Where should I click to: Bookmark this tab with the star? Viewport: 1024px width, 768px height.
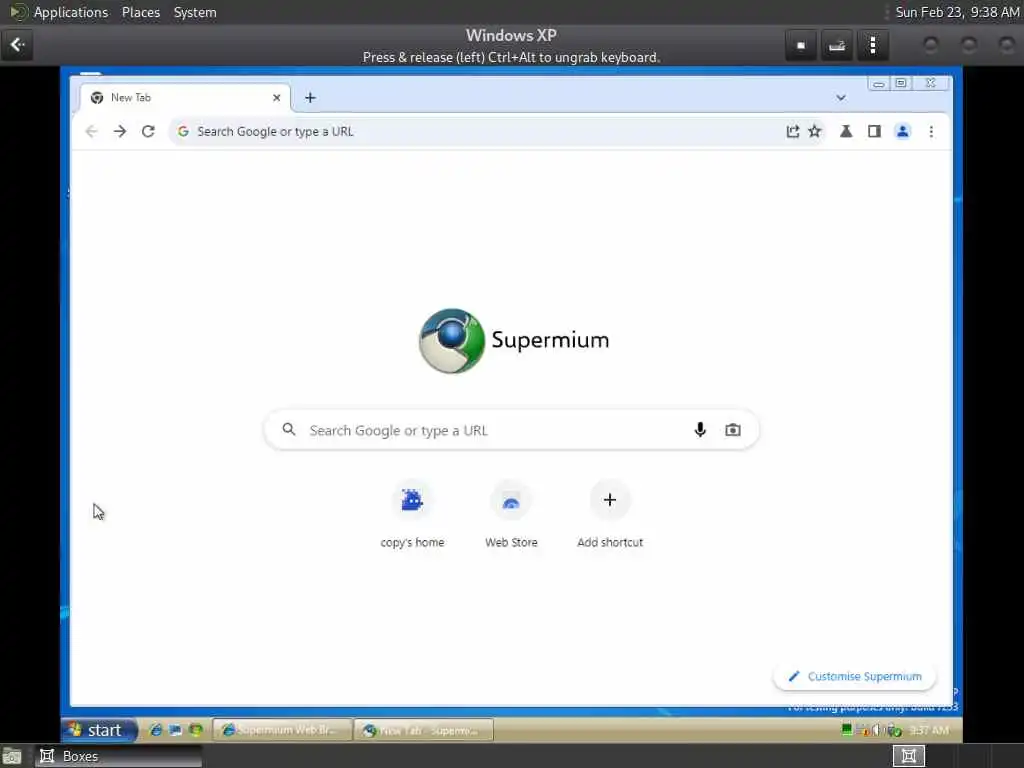(814, 131)
